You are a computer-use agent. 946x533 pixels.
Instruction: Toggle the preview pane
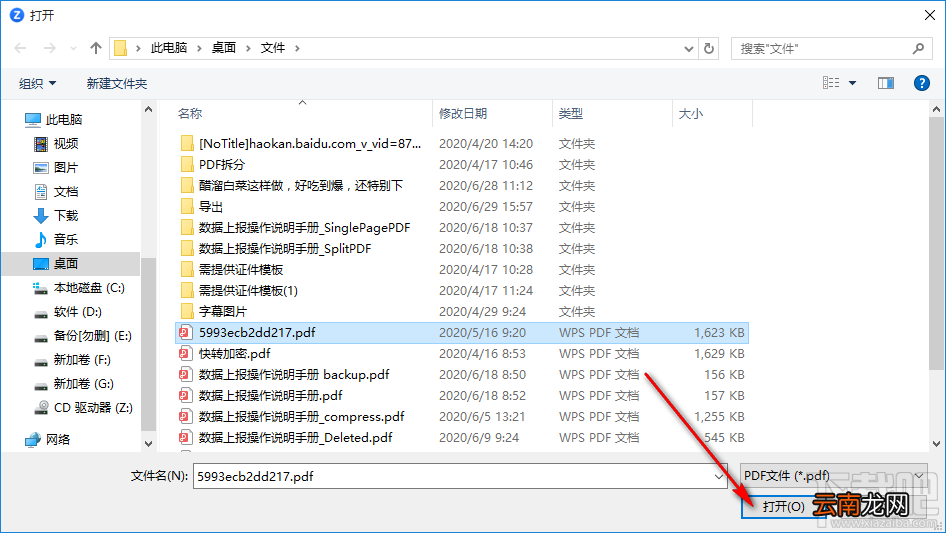click(x=886, y=83)
